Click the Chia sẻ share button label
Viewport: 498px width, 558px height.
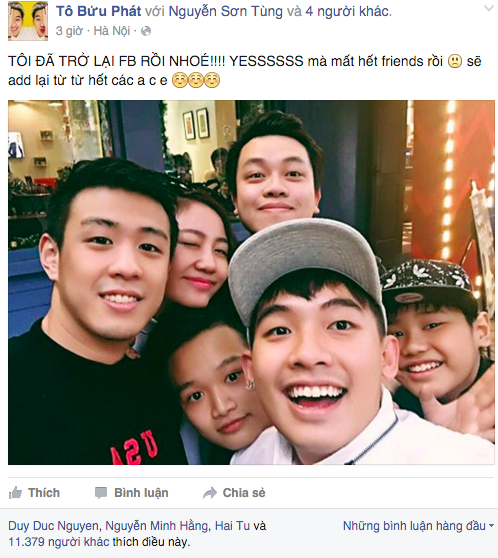click(244, 493)
